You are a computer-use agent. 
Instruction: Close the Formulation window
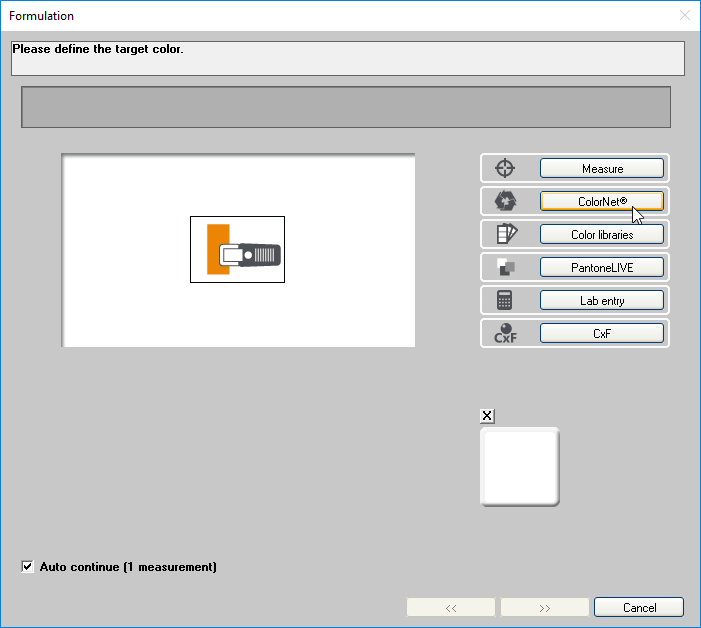click(684, 16)
